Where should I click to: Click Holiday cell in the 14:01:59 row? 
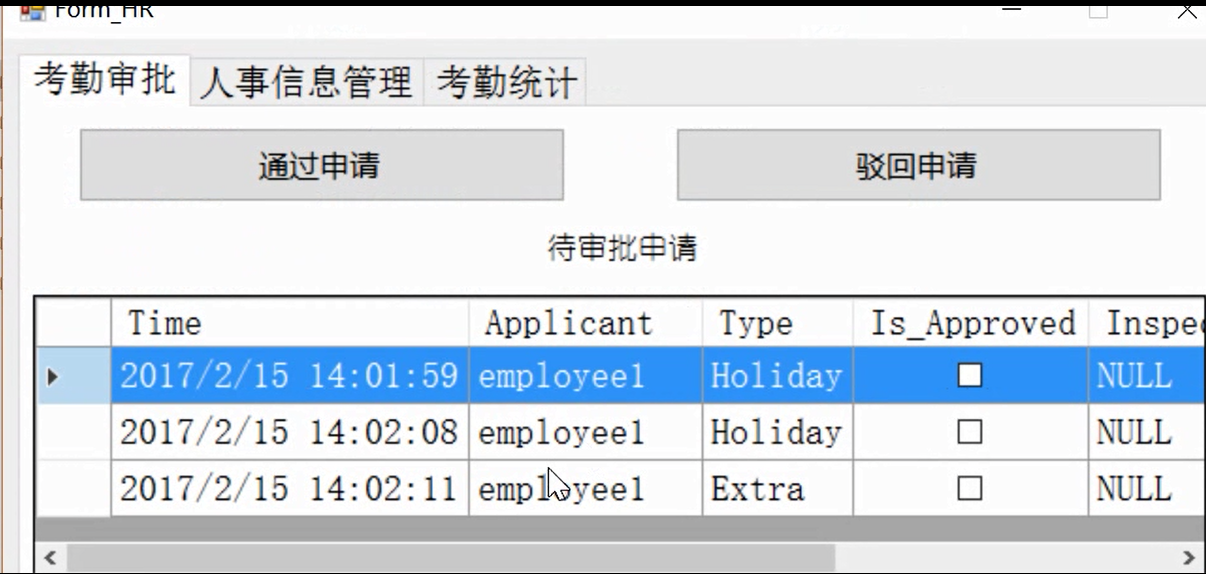[x=778, y=375]
